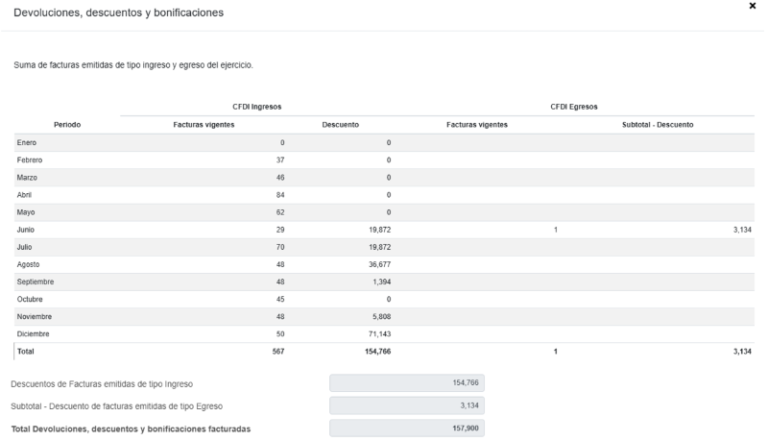Click the Periodo column header
This screenshot has width=768, height=441.
pyautogui.click(x=67, y=124)
